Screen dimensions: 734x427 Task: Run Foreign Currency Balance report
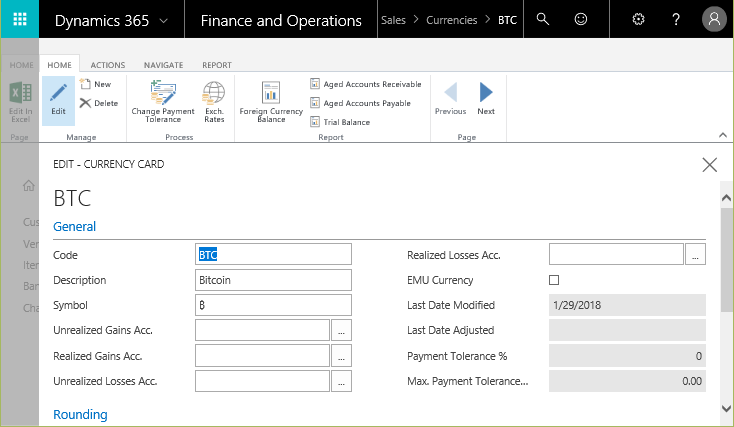271,100
